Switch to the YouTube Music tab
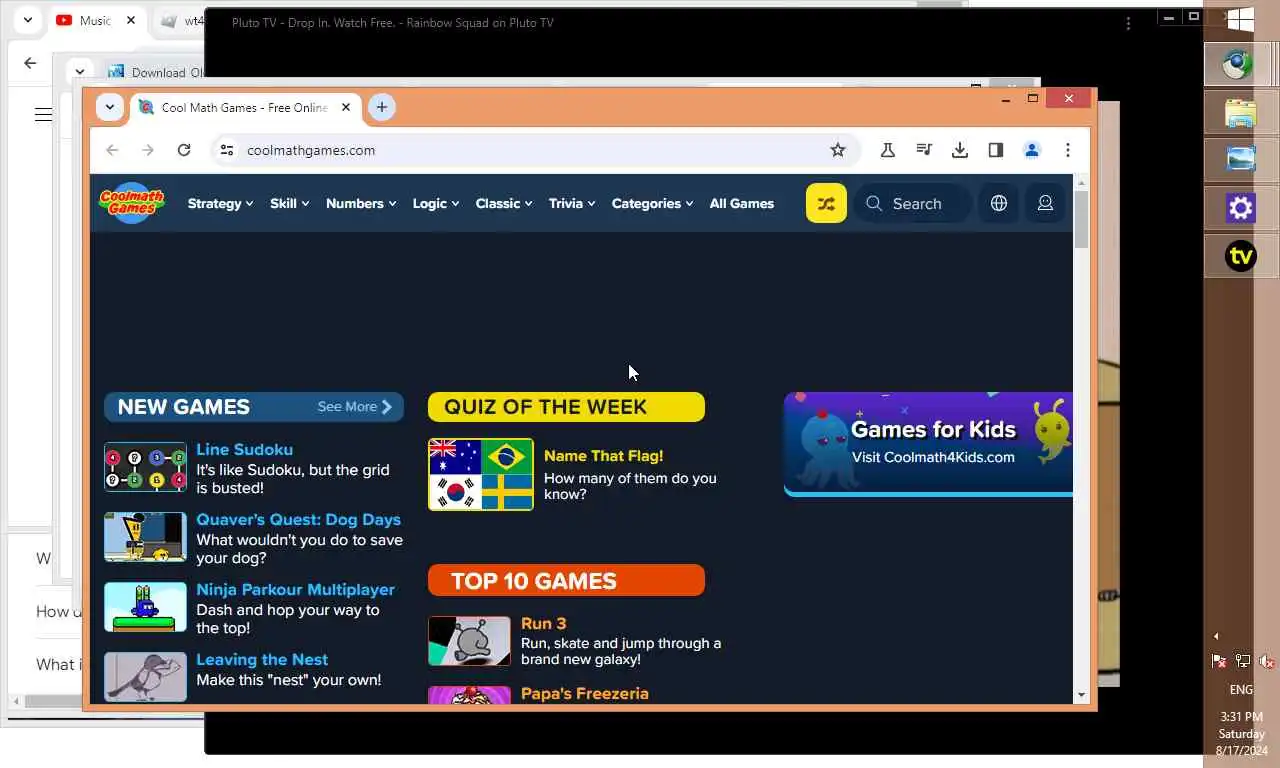Screen dimensions: 1280x768 [x=94, y=20]
